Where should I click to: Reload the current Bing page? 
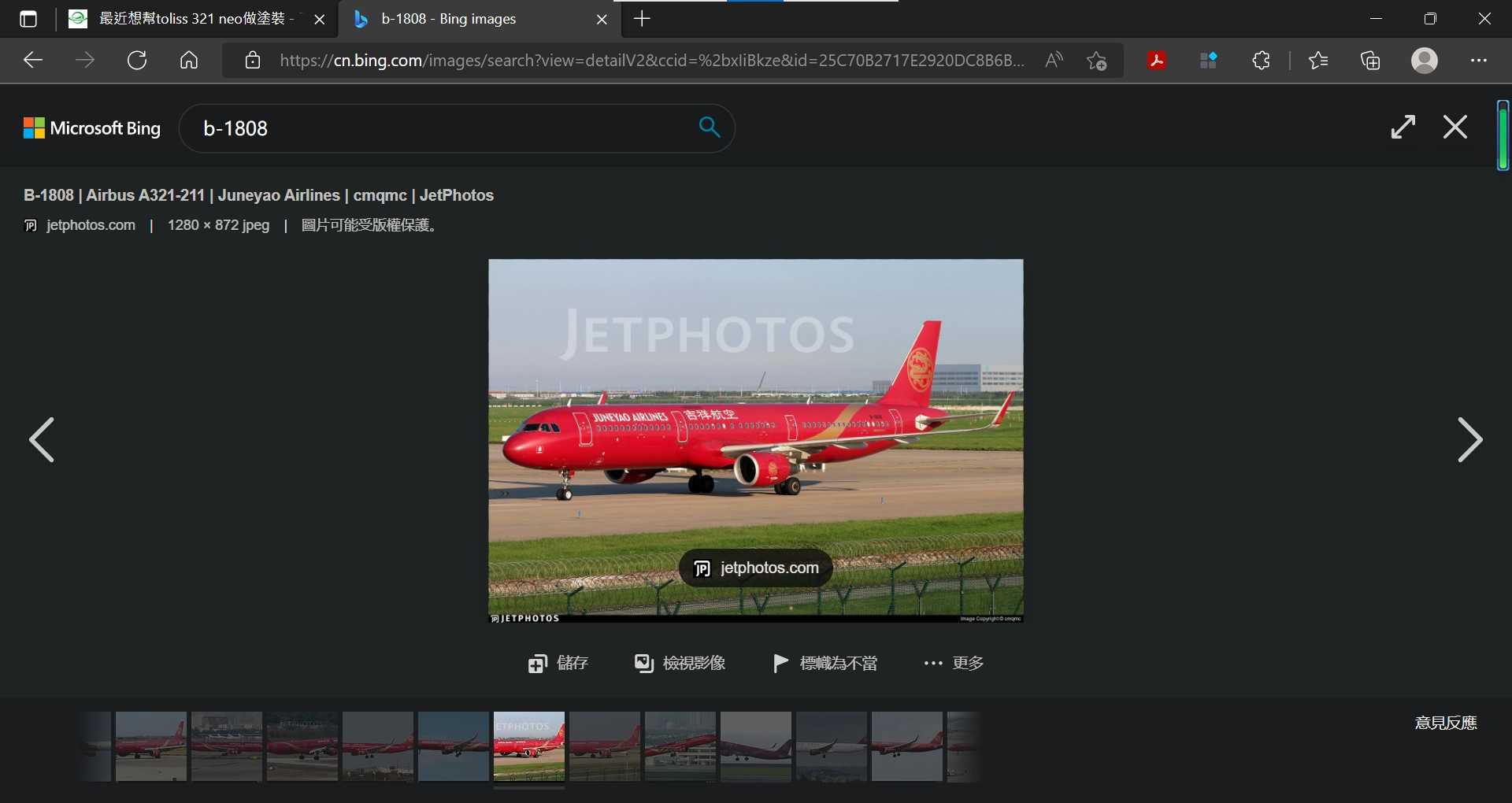pos(137,61)
